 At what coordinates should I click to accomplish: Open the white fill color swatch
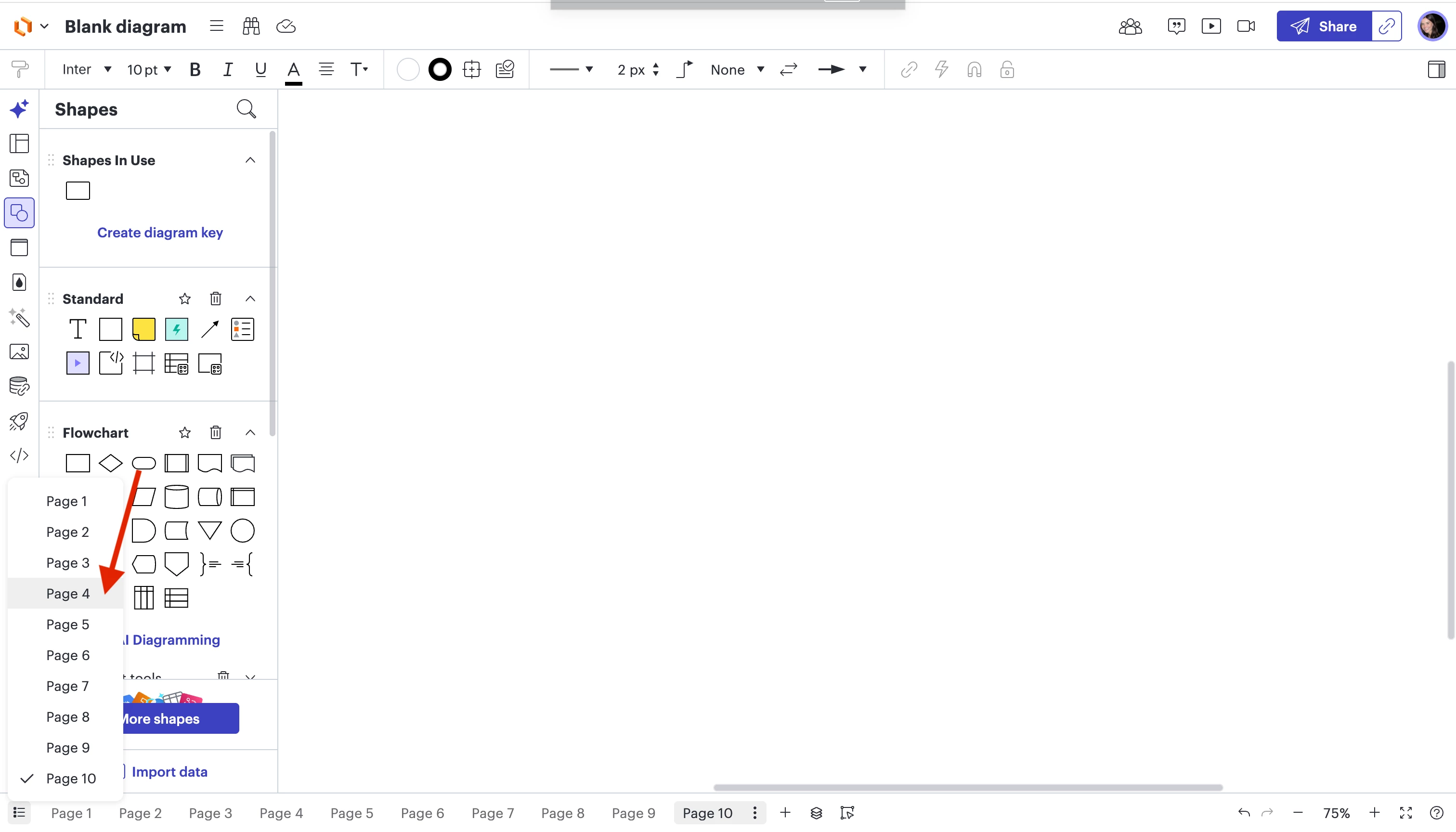[407, 70]
